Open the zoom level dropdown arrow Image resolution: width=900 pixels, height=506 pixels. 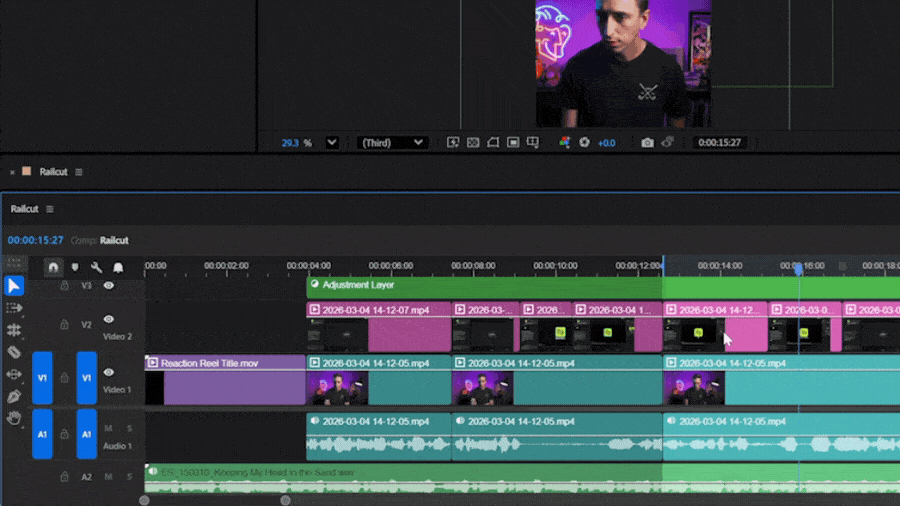coord(332,142)
